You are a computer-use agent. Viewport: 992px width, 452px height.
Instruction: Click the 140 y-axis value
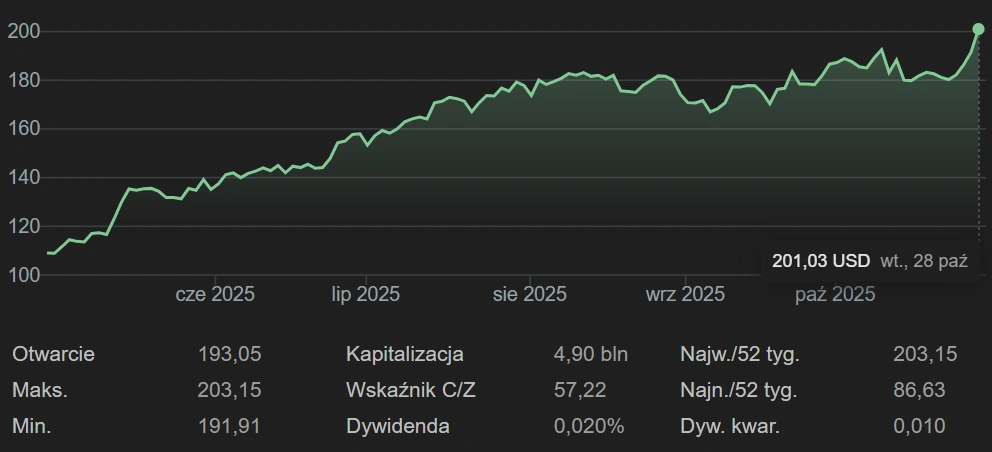[x=23, y=177]
